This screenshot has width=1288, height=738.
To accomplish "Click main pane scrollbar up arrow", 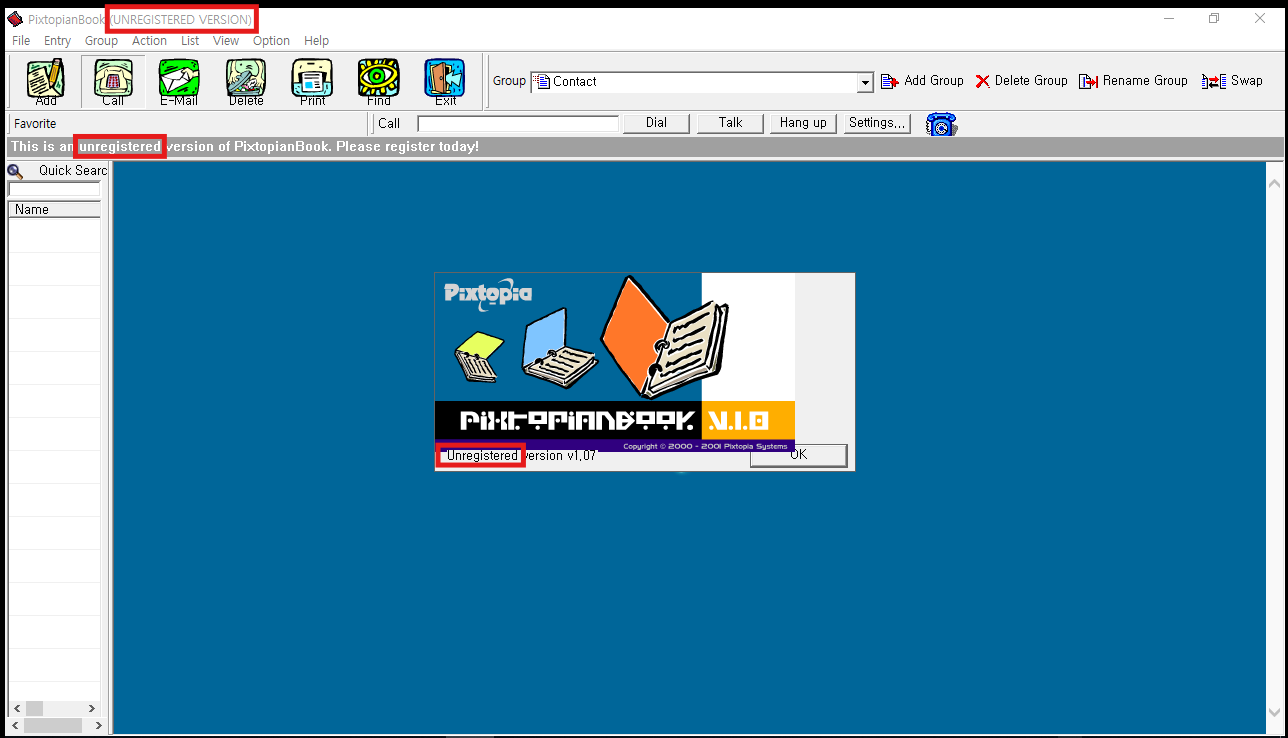I will 1274,184.
